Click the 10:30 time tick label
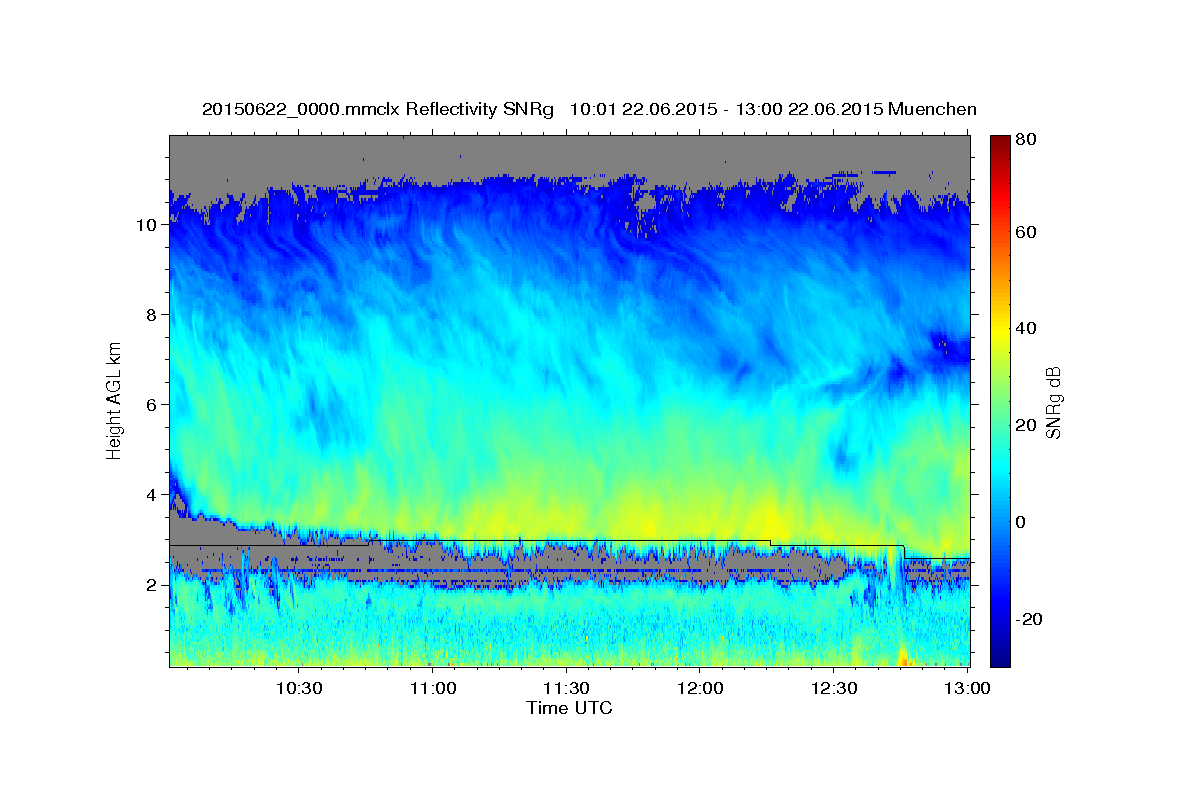This screenshot has height=800, width=1200. tap(299, 689)
